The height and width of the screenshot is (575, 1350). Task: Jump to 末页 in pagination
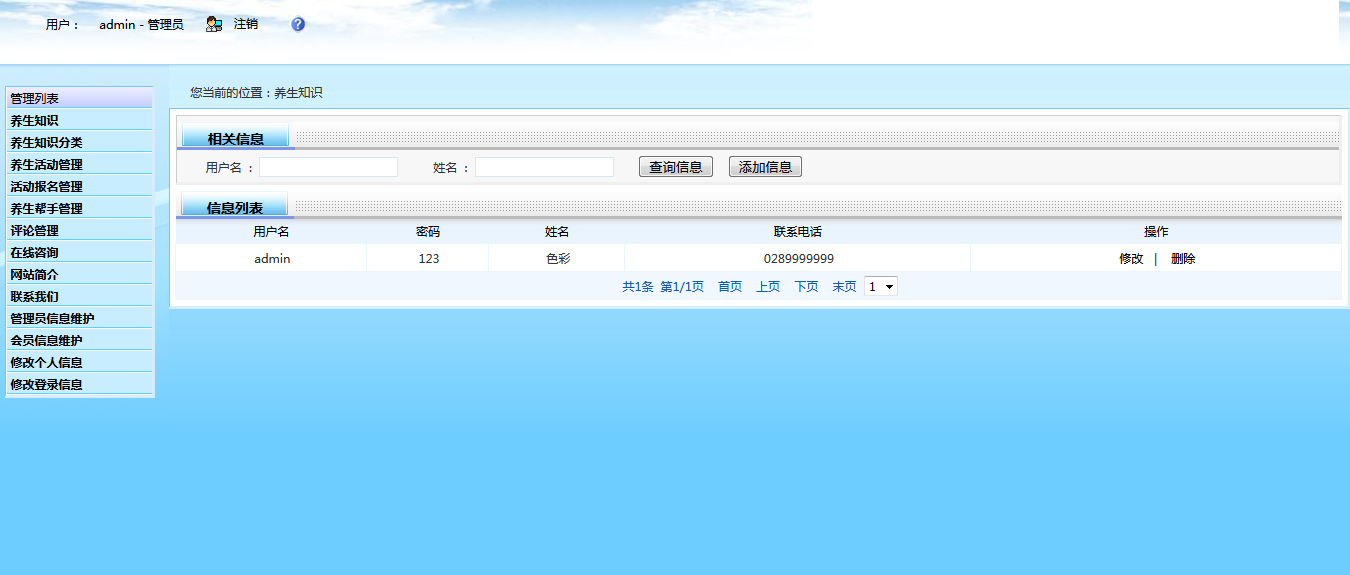pos(844,286)
